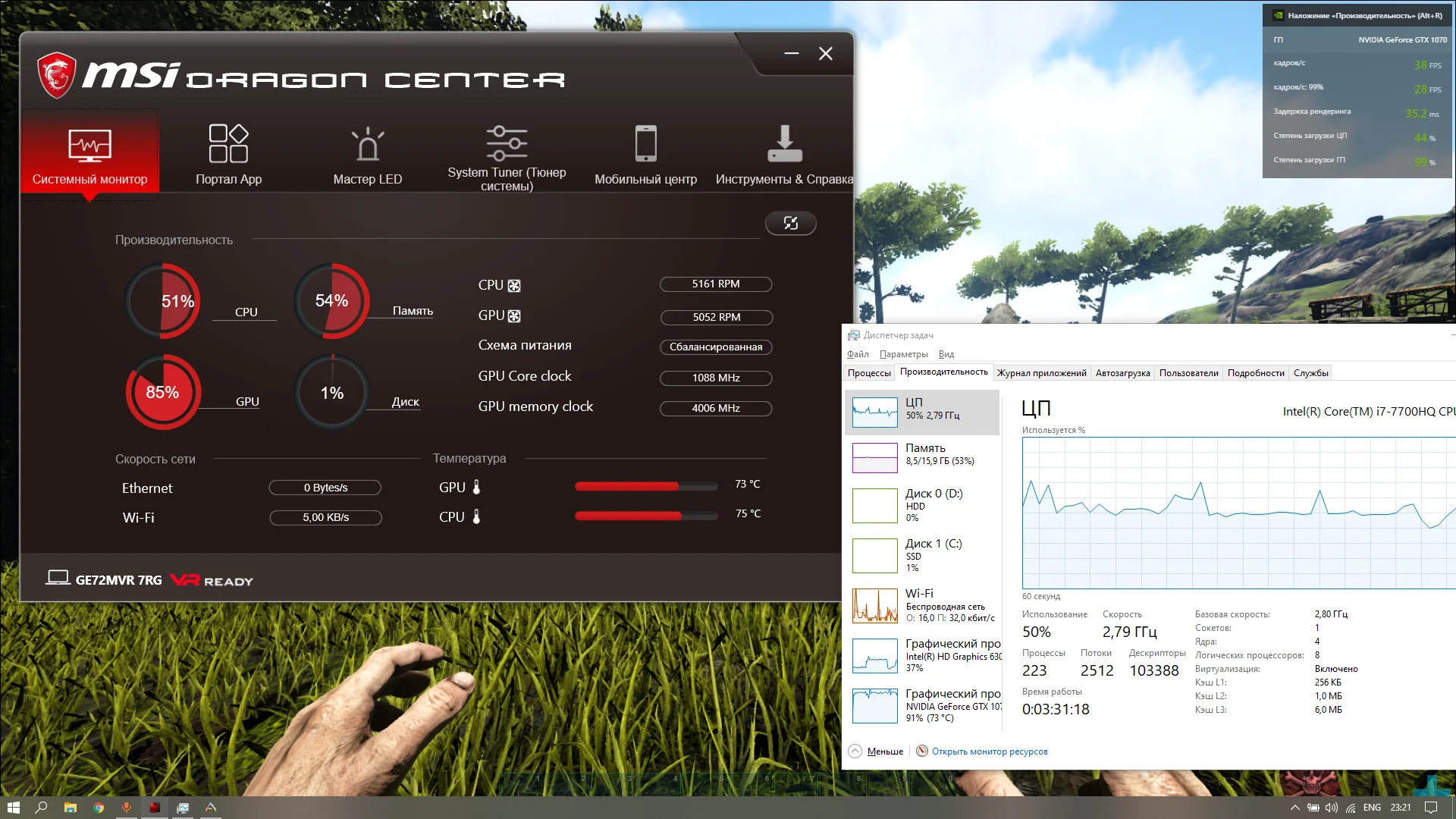Click the GPU fan icon
This screenshot has height=819, width=1456.
point(514,316)
